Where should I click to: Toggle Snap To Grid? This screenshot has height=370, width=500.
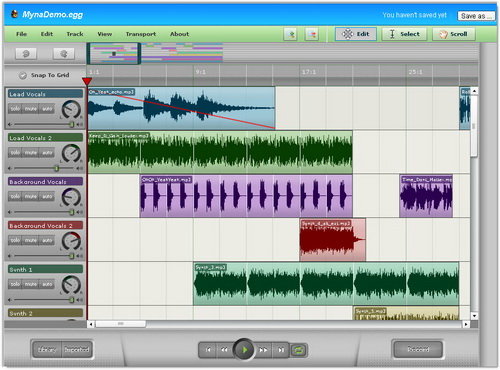tap(44, 75)
